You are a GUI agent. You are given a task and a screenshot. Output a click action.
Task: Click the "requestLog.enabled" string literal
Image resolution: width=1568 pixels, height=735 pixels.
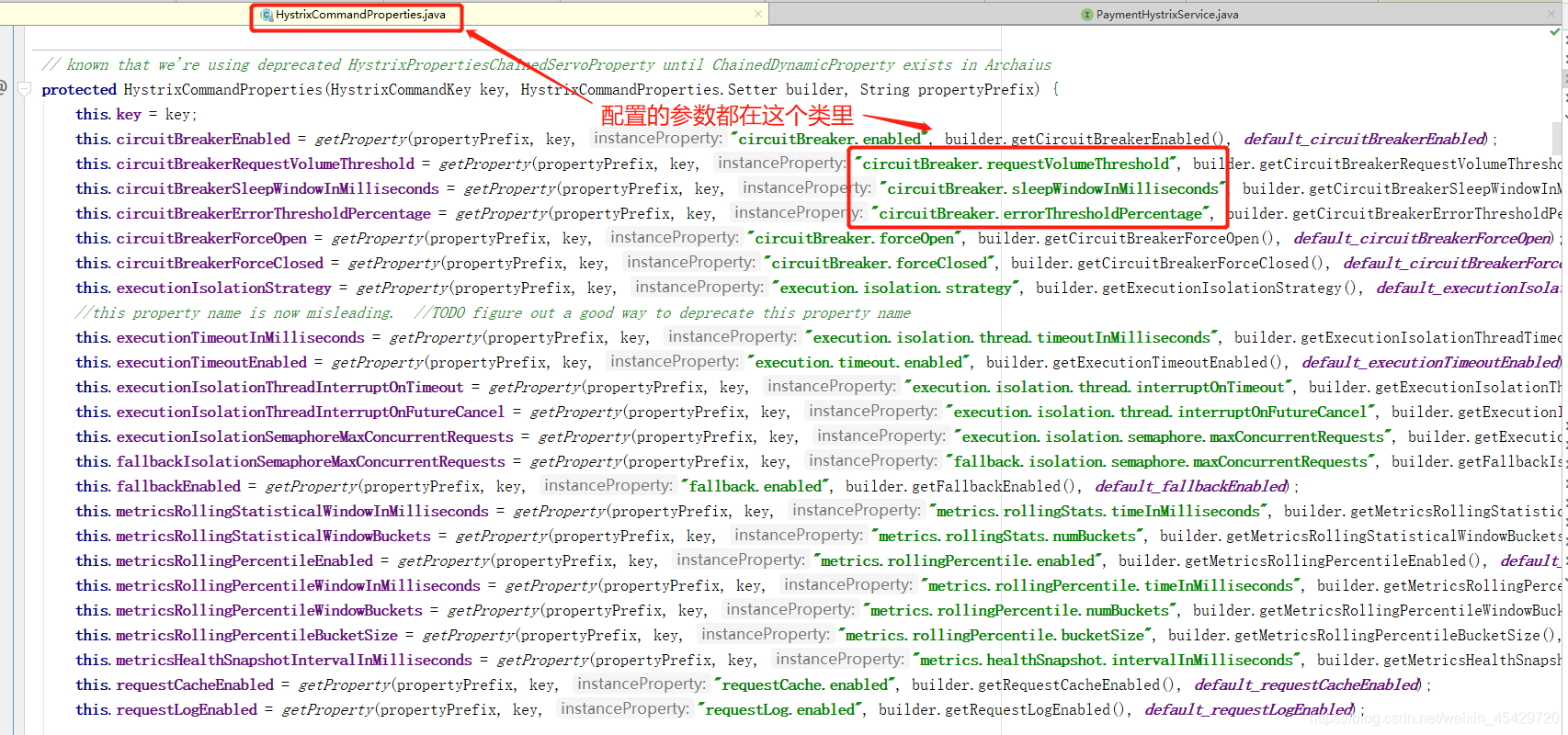(780, 709)
